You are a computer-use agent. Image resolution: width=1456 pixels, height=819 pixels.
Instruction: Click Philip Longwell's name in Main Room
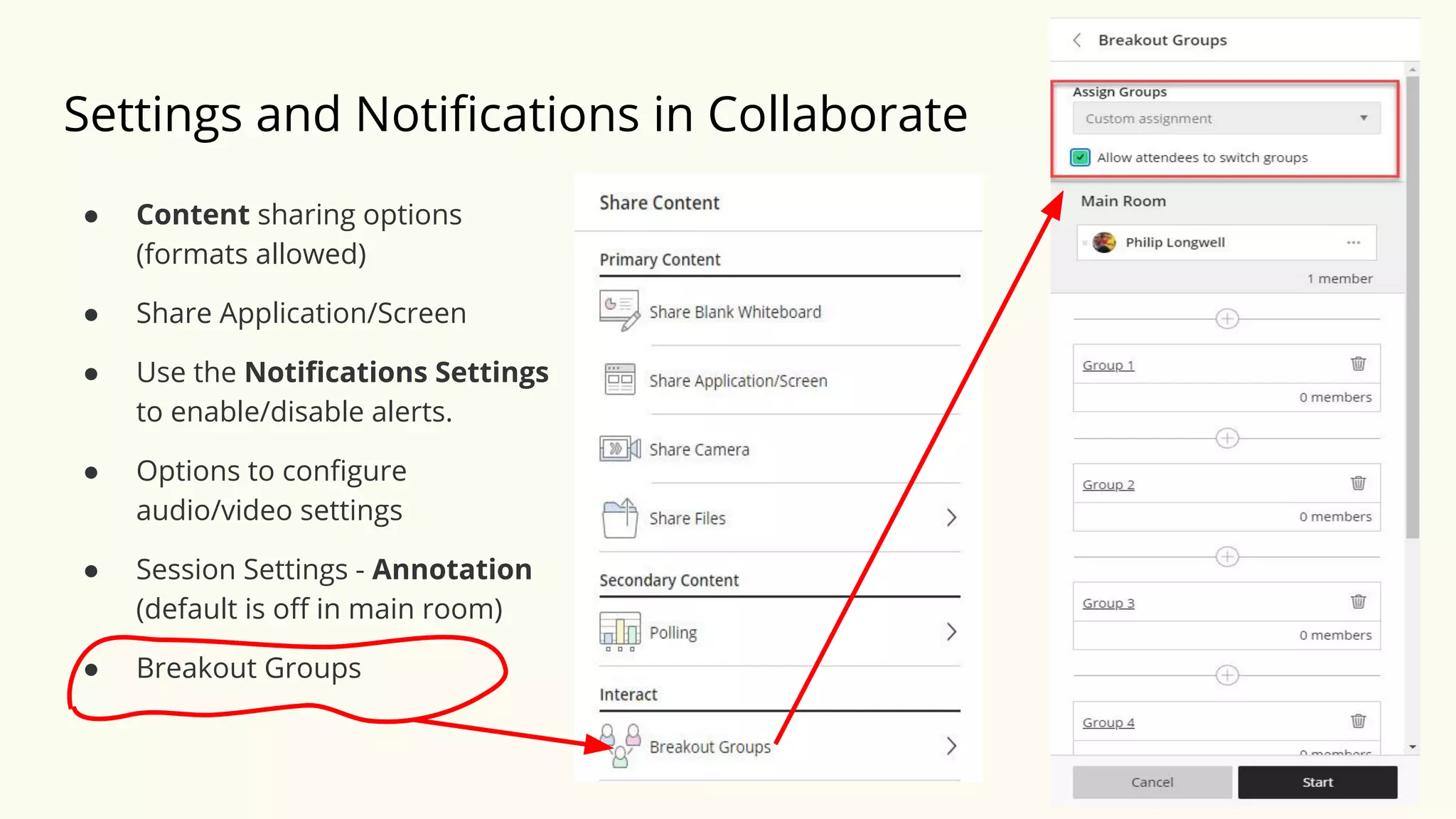tap(1175, 242)
